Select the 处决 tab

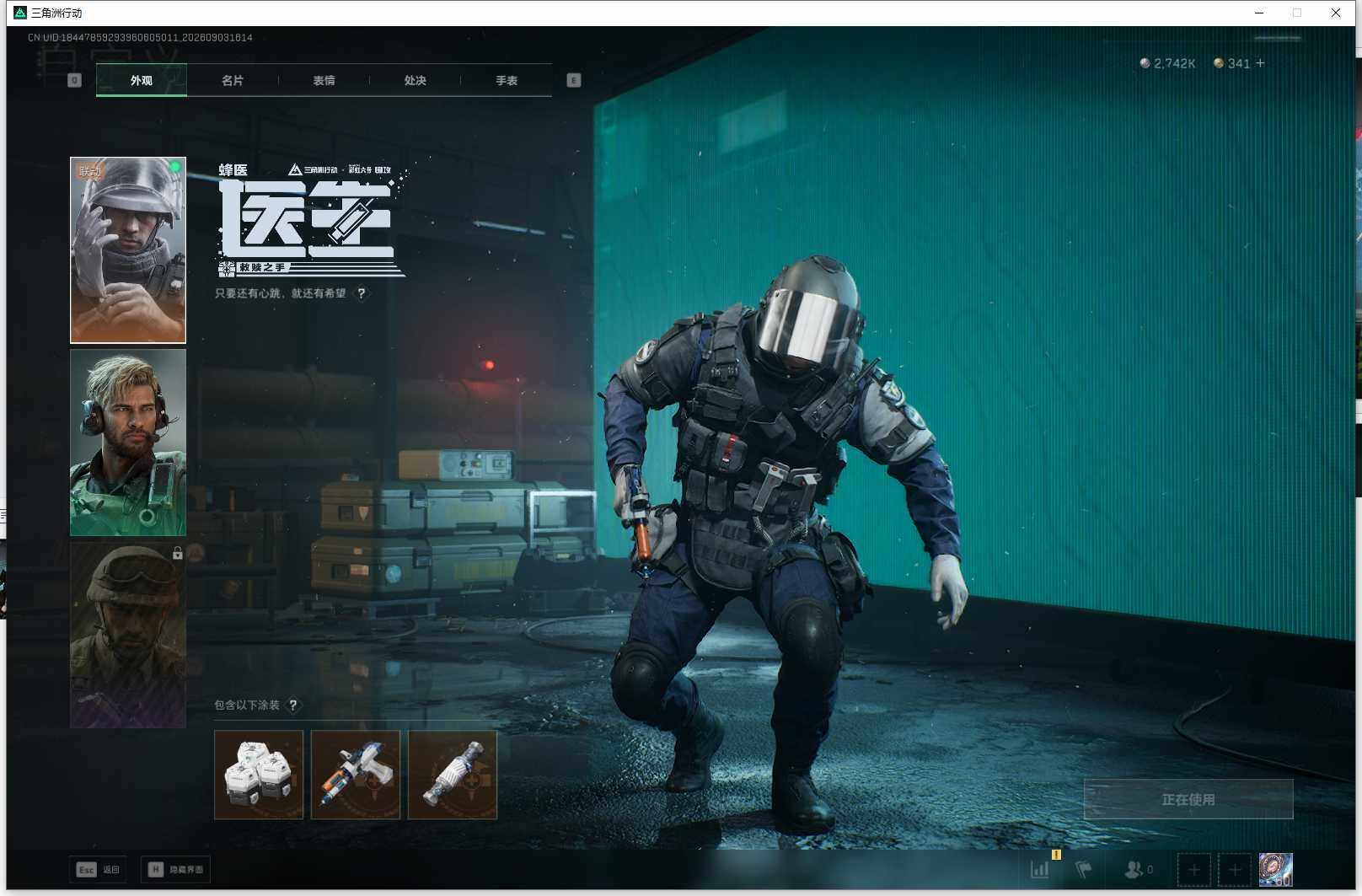415,80
